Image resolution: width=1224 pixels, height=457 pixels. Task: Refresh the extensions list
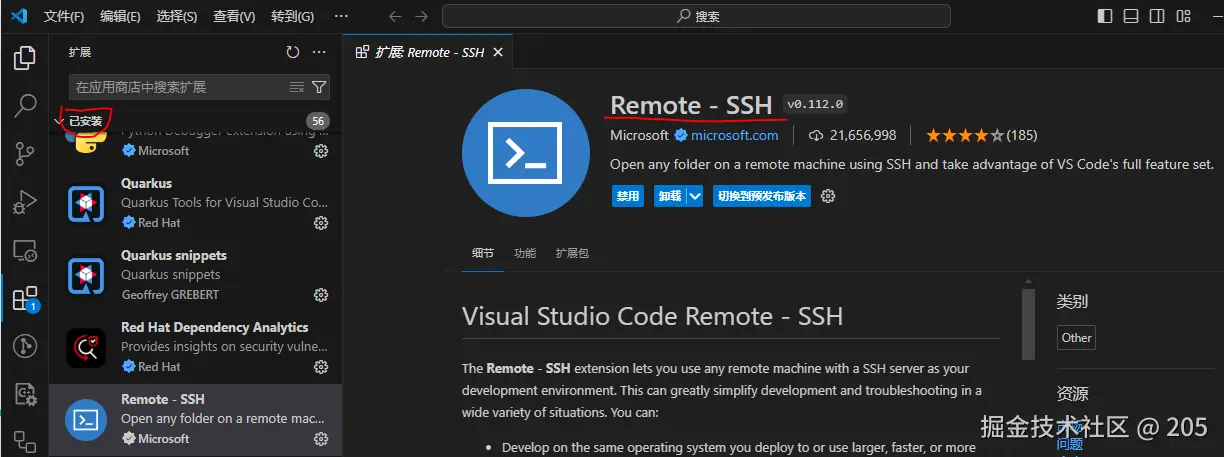(292, 52)
